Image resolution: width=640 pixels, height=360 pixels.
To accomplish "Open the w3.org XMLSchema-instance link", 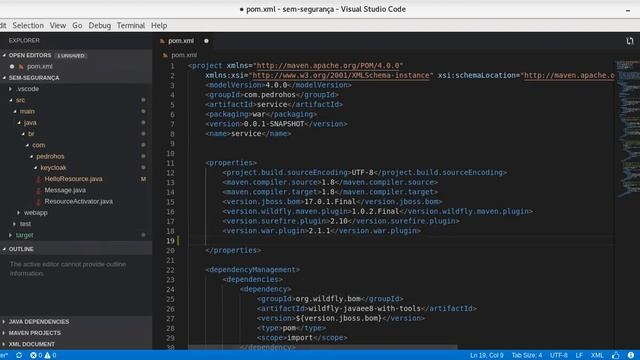I will click(x=341, y=76).
